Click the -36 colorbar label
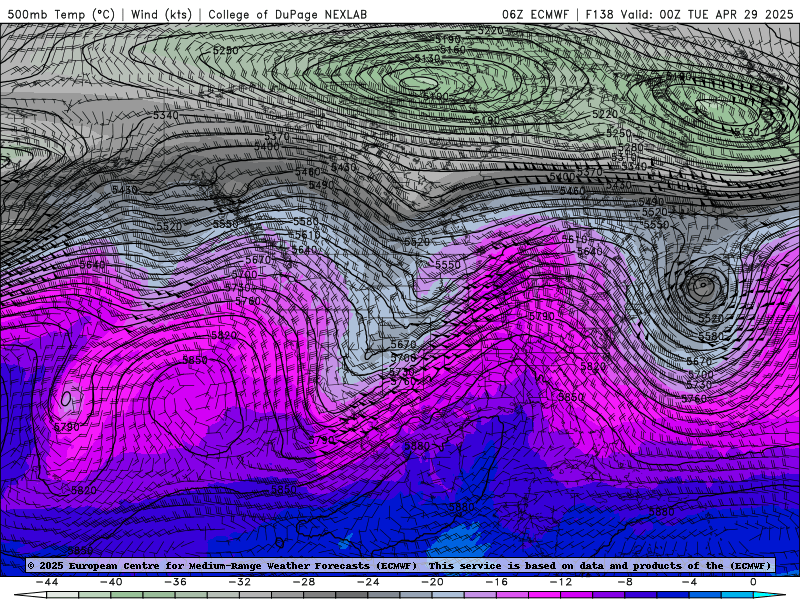 pos(176,582)
